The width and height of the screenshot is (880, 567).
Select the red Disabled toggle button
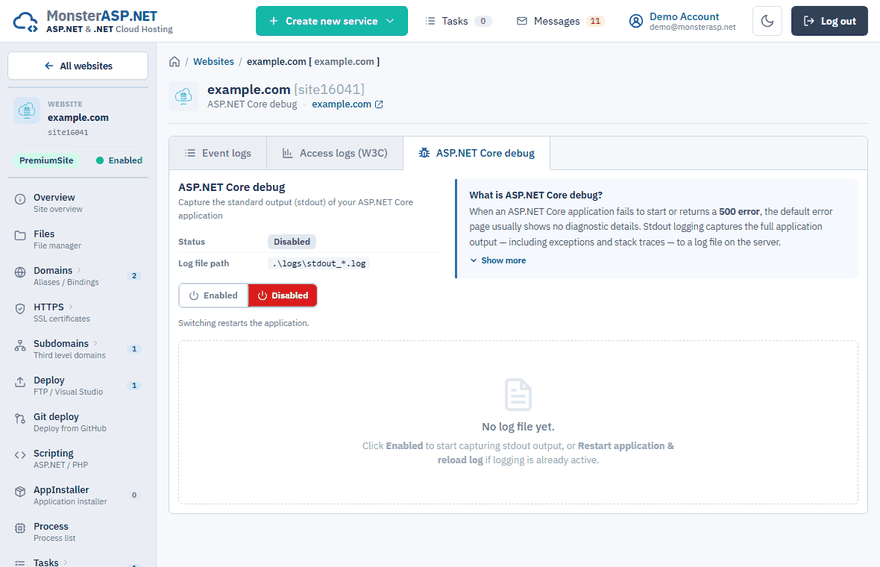pyautogui.click(x=283, y=295)
